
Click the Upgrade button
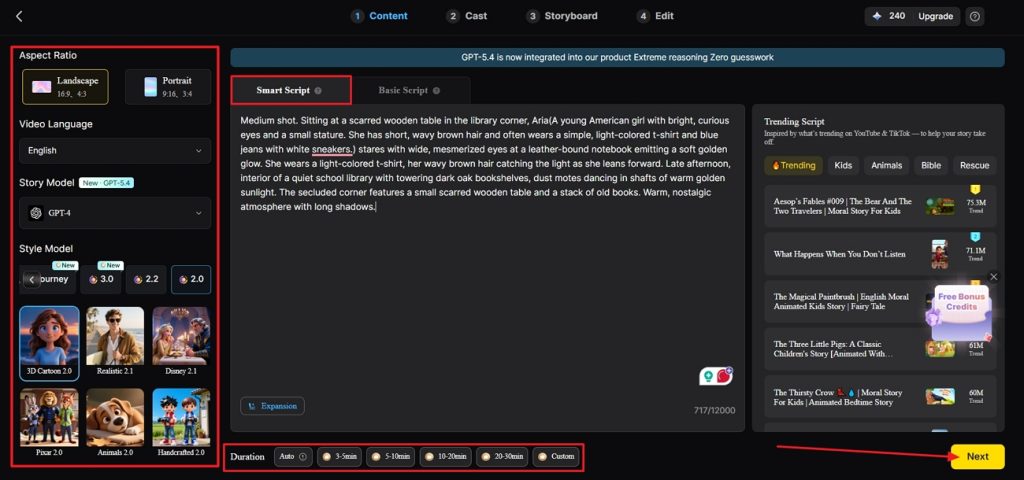point(935,16)
